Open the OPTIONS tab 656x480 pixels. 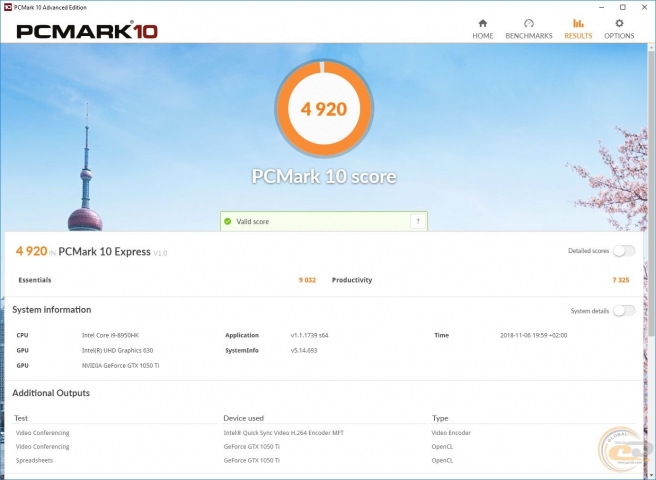(x=619, y=29)
